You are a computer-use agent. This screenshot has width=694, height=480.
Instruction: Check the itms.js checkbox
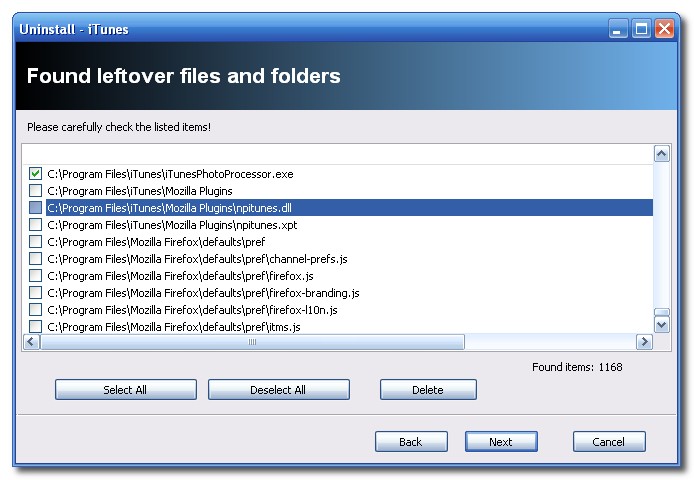(x=35, y=326)
